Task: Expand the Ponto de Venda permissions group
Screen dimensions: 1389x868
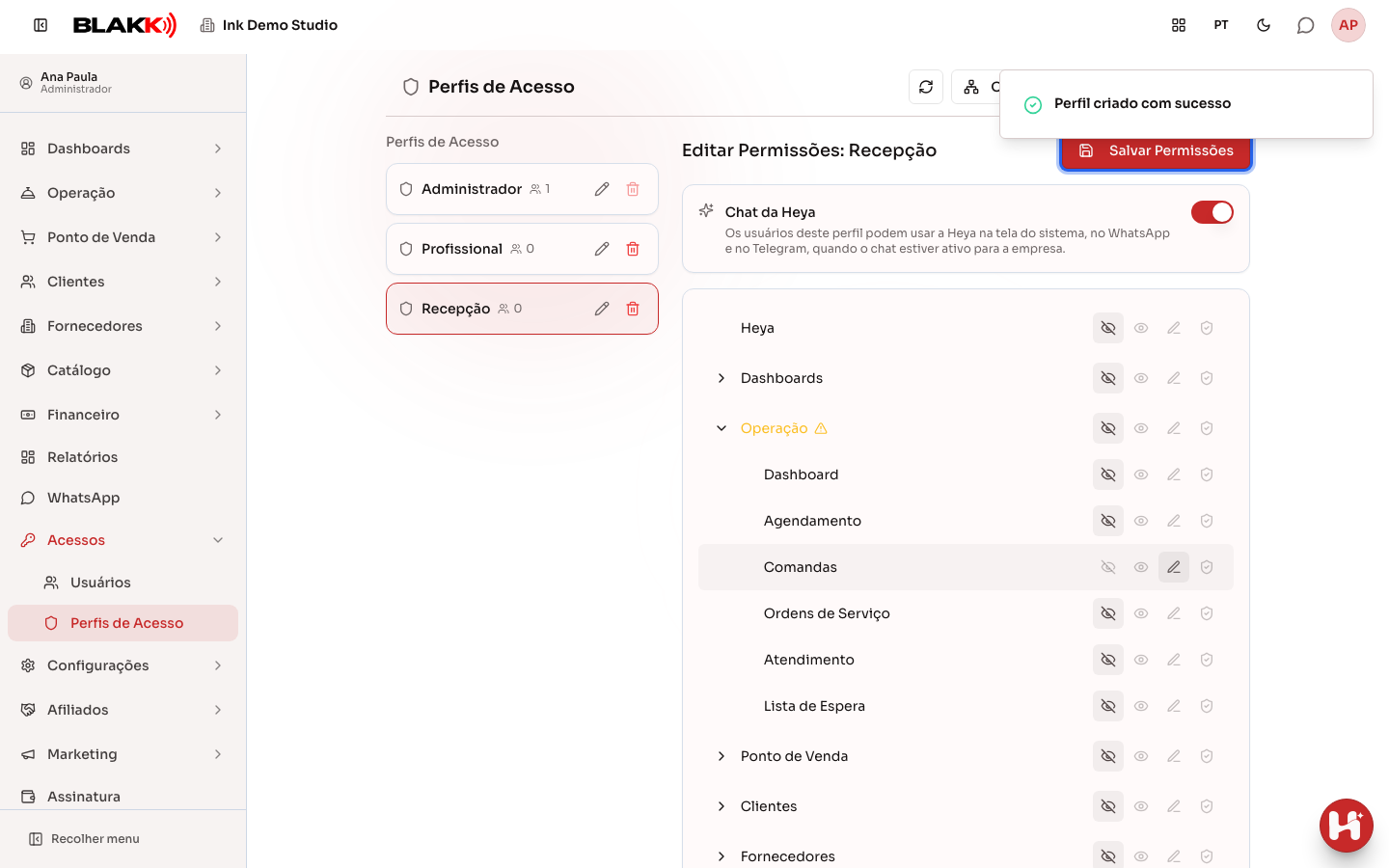Action: coord(722,756)
